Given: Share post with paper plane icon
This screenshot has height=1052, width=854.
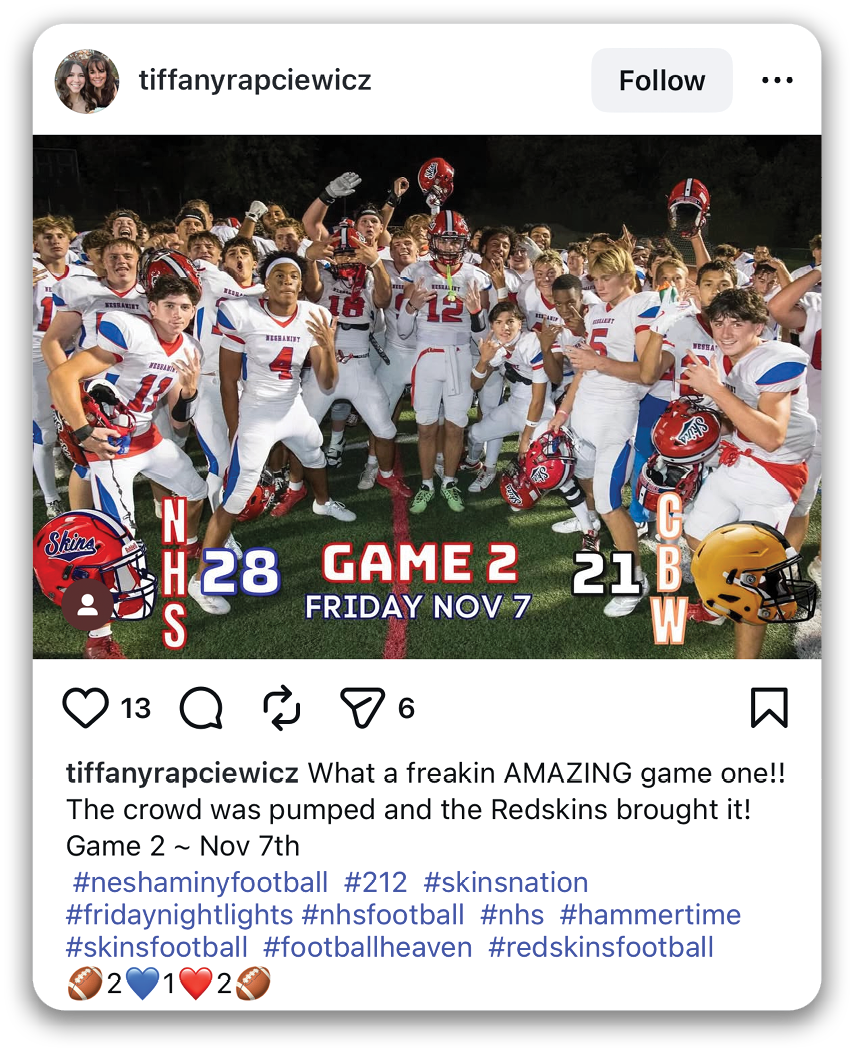Looking at the screenshot, I should (x=363, y=708).
